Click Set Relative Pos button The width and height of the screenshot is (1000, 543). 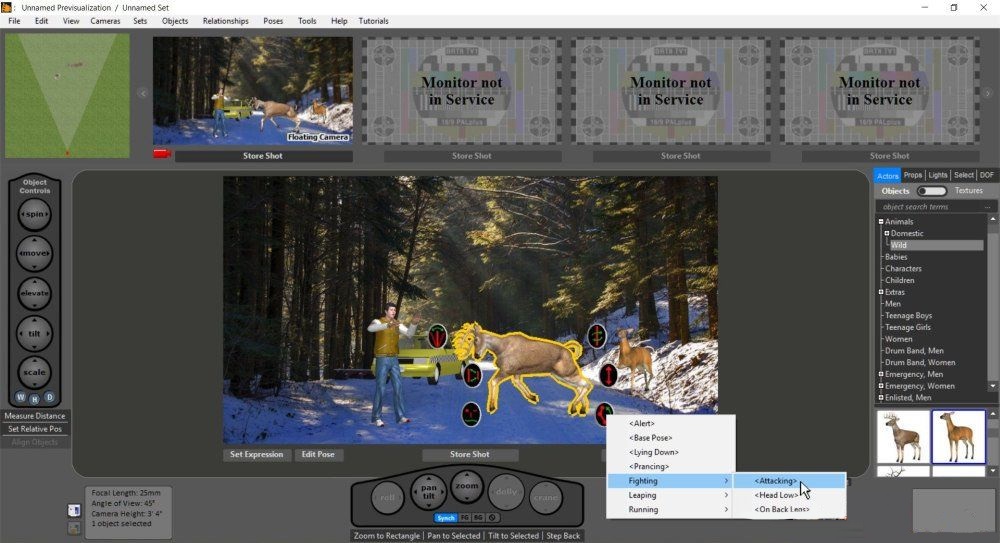click(x=35, y=429)
